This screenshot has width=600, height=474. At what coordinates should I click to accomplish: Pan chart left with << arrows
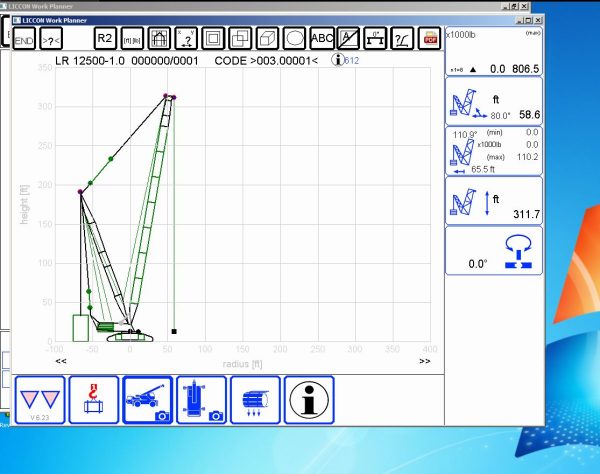61,361
